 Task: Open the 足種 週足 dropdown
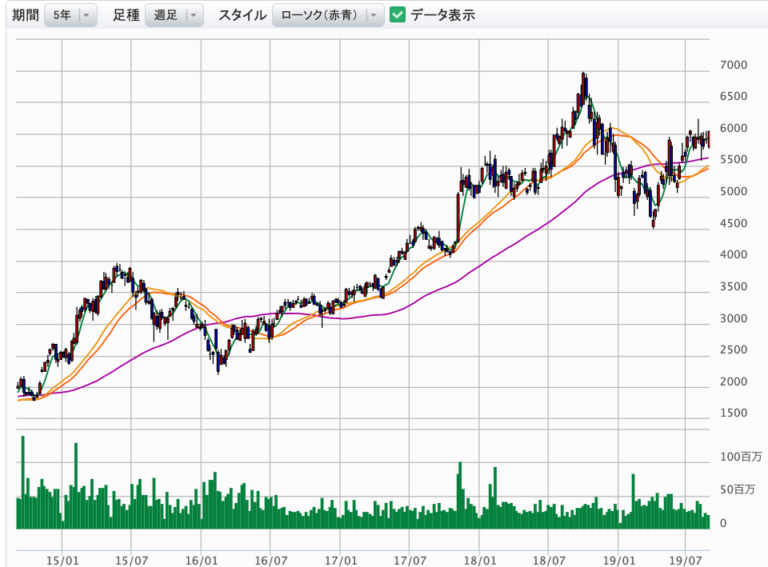(x=174, y=15)
